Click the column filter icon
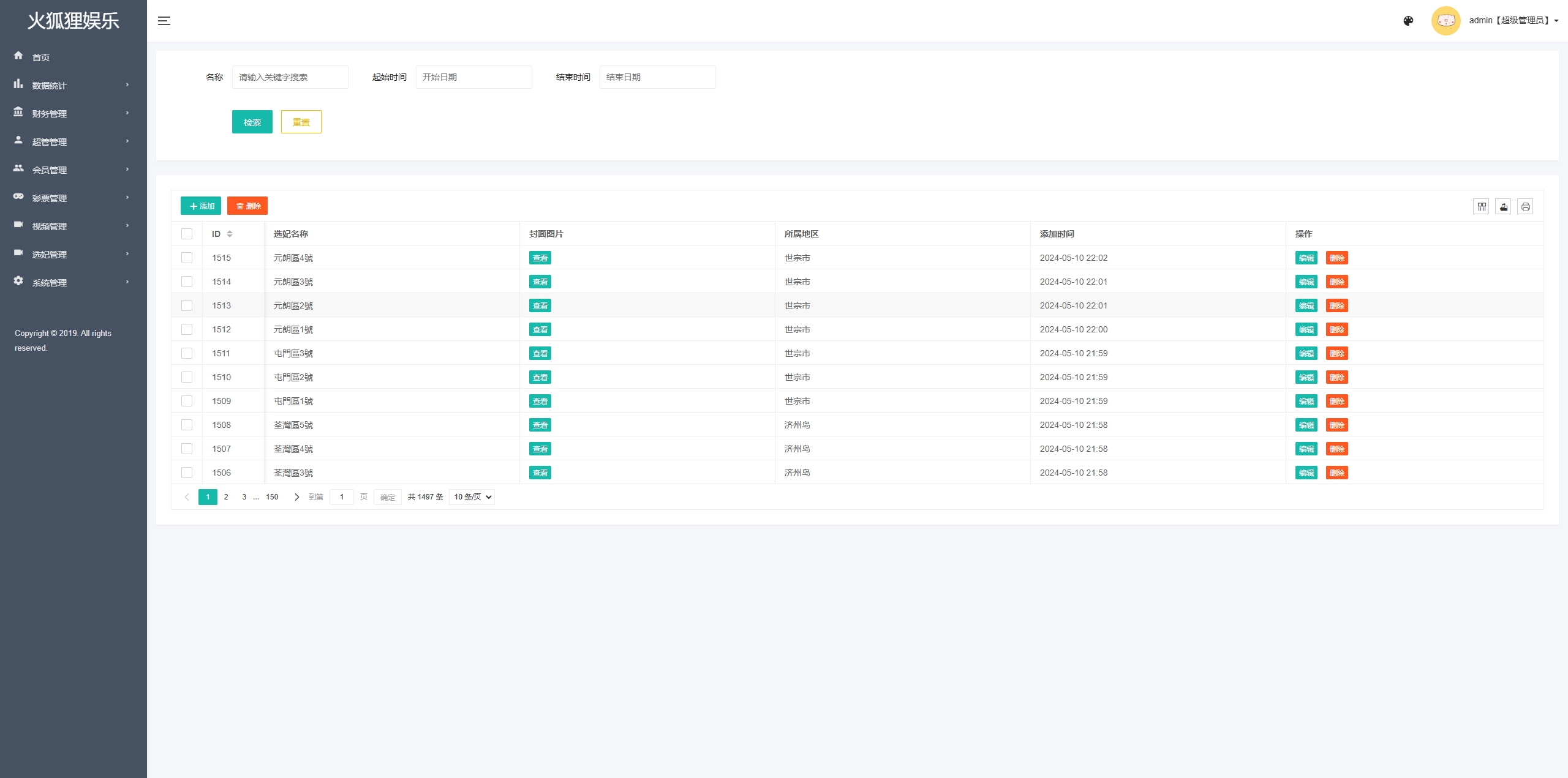This screenshot has width=1568, height=778. (x=1481, y=207)
